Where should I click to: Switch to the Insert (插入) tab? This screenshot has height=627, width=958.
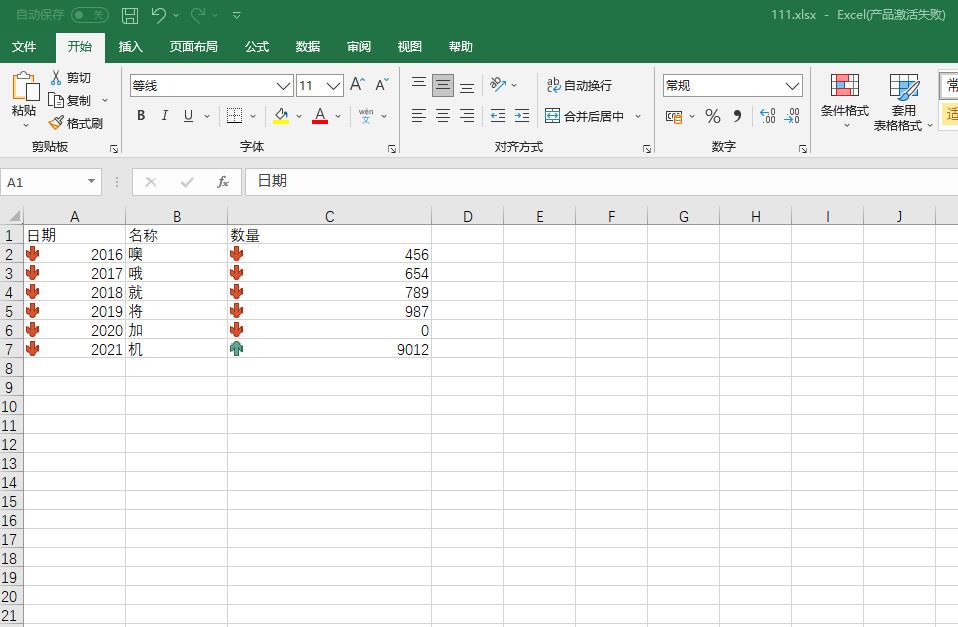pyautogui.click(x=131, y=47)
